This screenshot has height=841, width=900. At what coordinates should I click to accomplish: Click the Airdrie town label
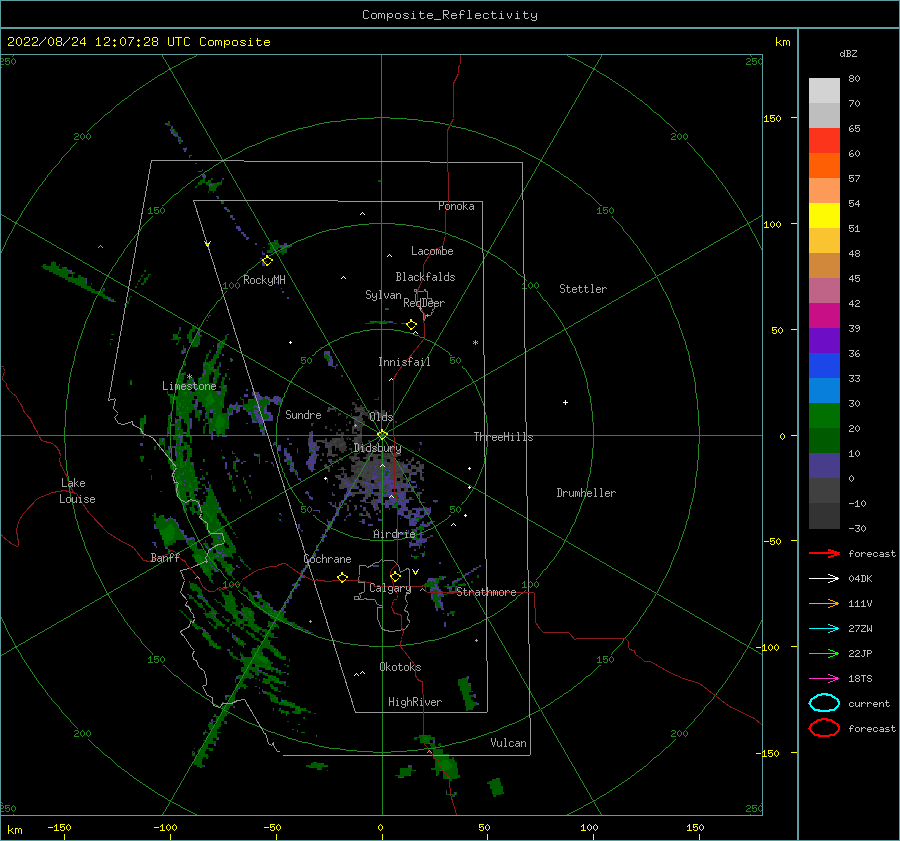point(394,534)
